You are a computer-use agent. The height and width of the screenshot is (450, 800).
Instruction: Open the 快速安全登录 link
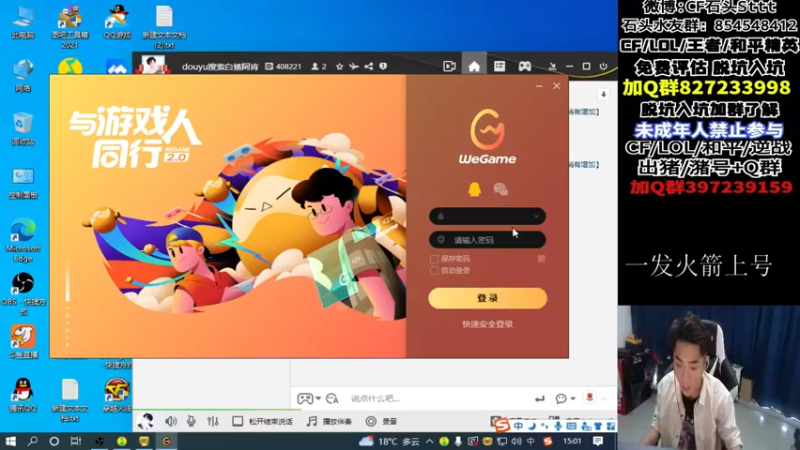tap(487, 324)
